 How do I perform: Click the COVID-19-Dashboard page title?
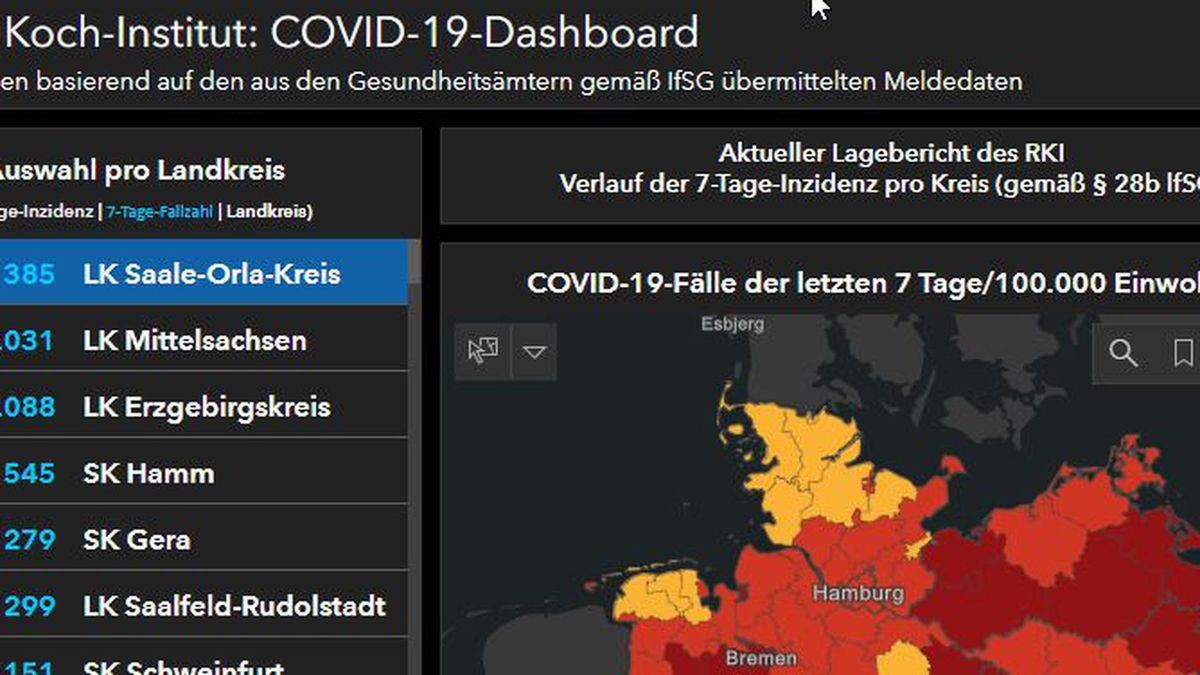352,33
